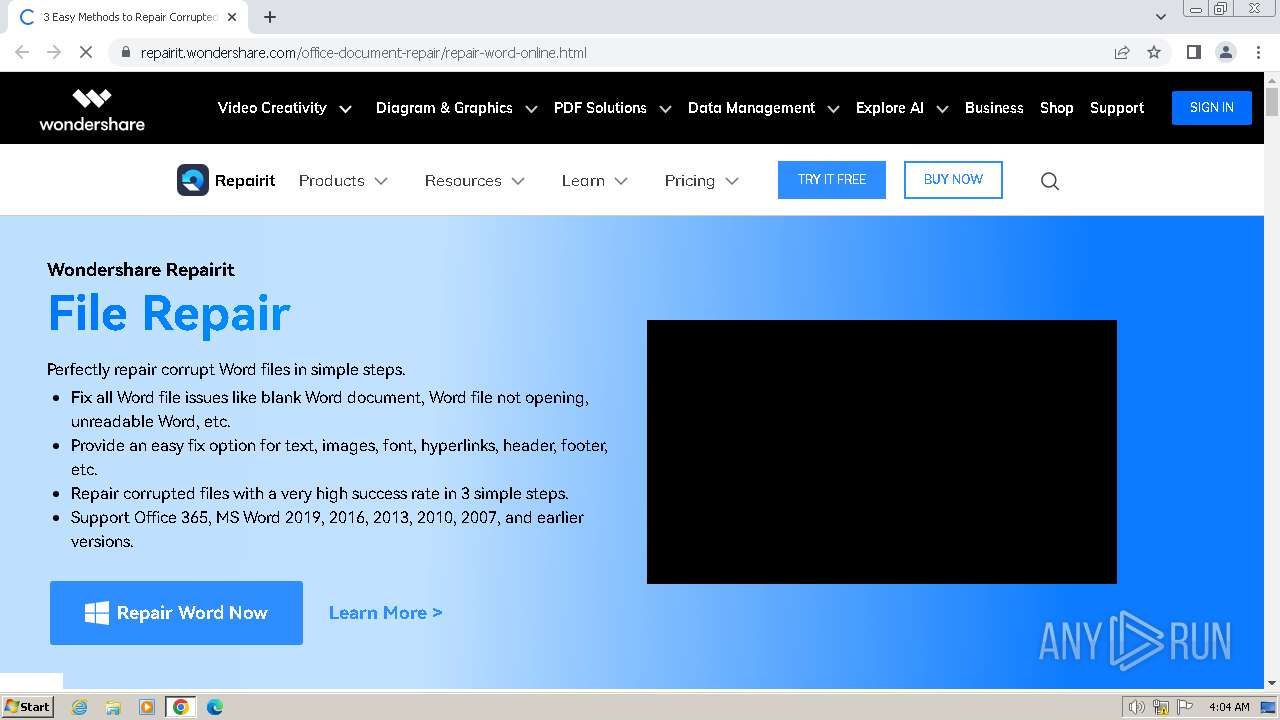Launch Edge from taskbar
The width and height of the screenshot is (1280, 720).
click(x=214, y=707)
